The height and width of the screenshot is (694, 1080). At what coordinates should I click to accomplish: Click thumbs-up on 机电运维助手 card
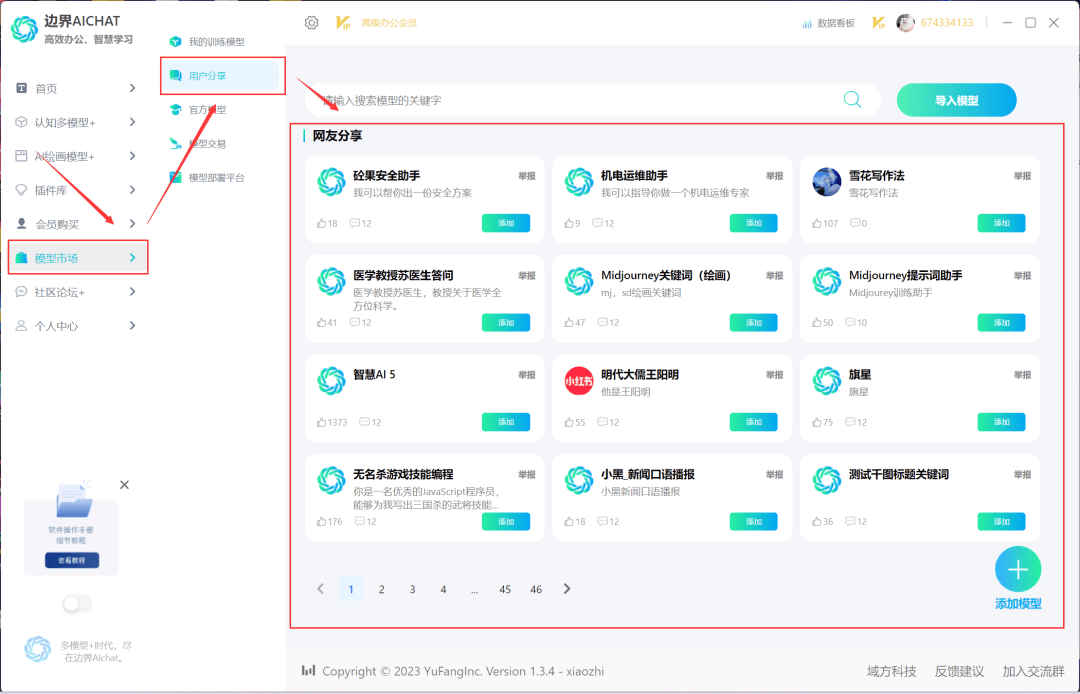point(569,223)
